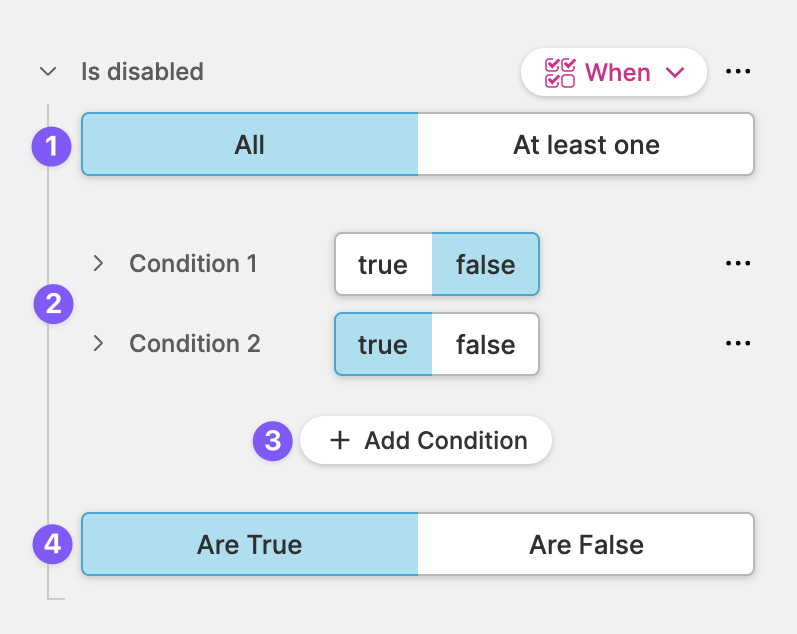Screen dimensions: 797x634
Task: Click the purple step 2 badge
Action: [x=54, y=303]
